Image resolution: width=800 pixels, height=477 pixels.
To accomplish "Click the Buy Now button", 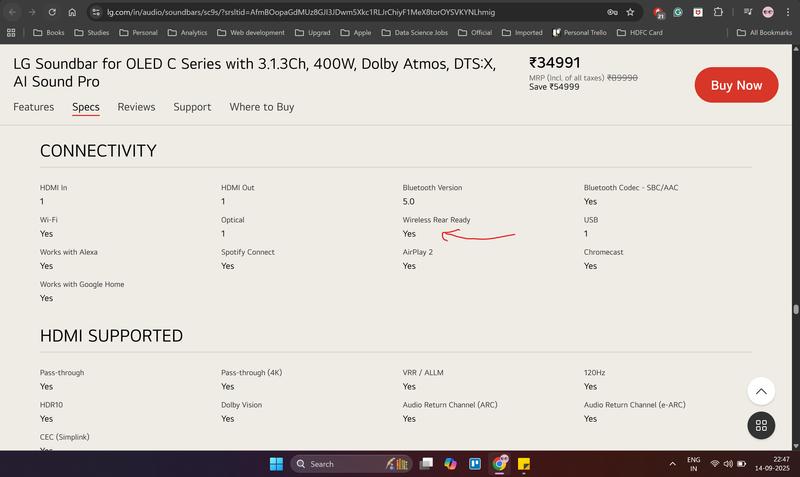I will coord(736,85).
